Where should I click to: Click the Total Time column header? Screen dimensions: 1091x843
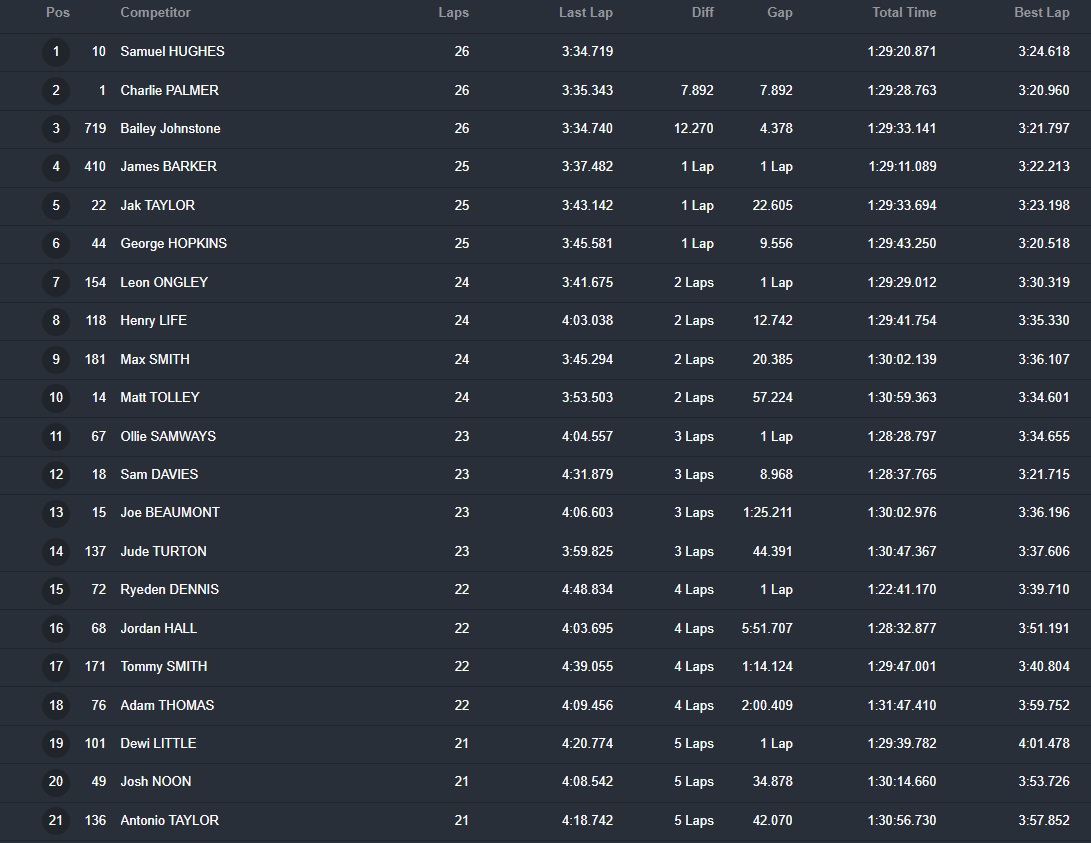[x=904, y=13]
